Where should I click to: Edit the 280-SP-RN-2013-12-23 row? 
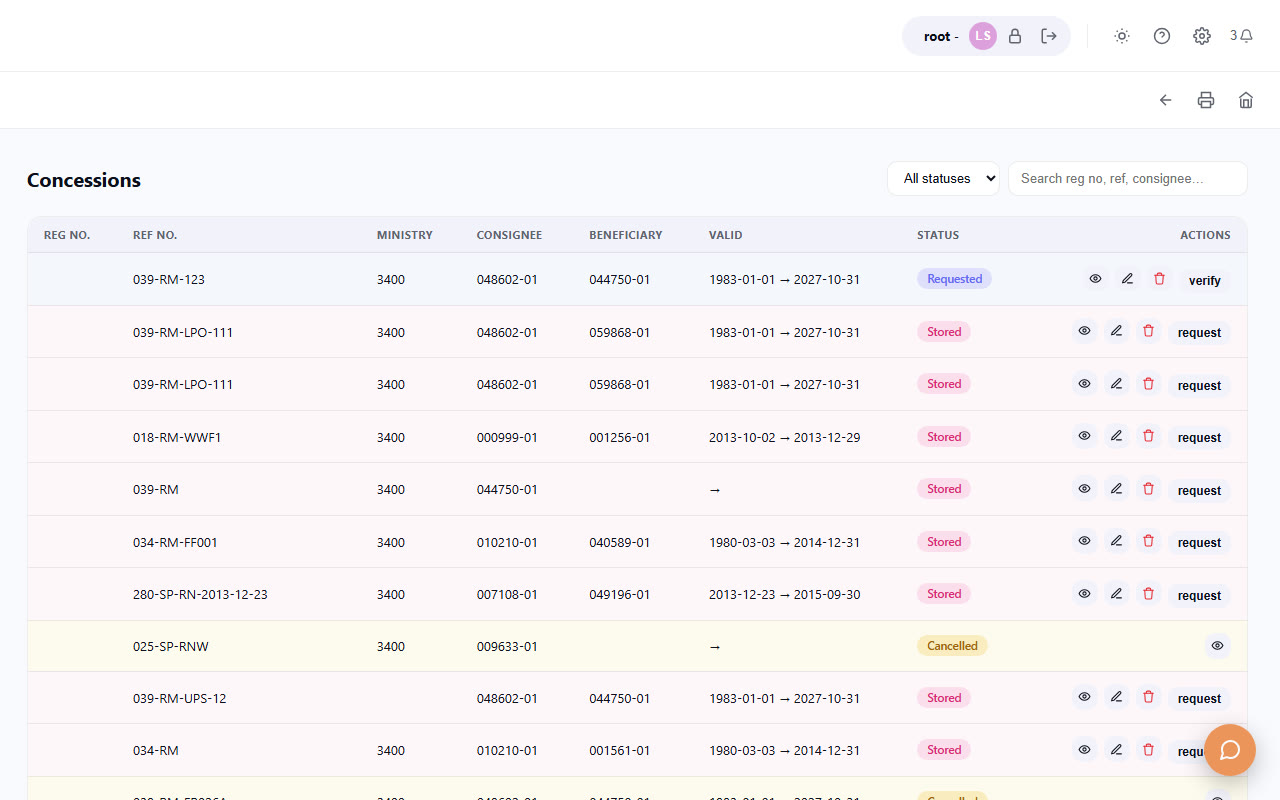click(x=1117, y=594)
